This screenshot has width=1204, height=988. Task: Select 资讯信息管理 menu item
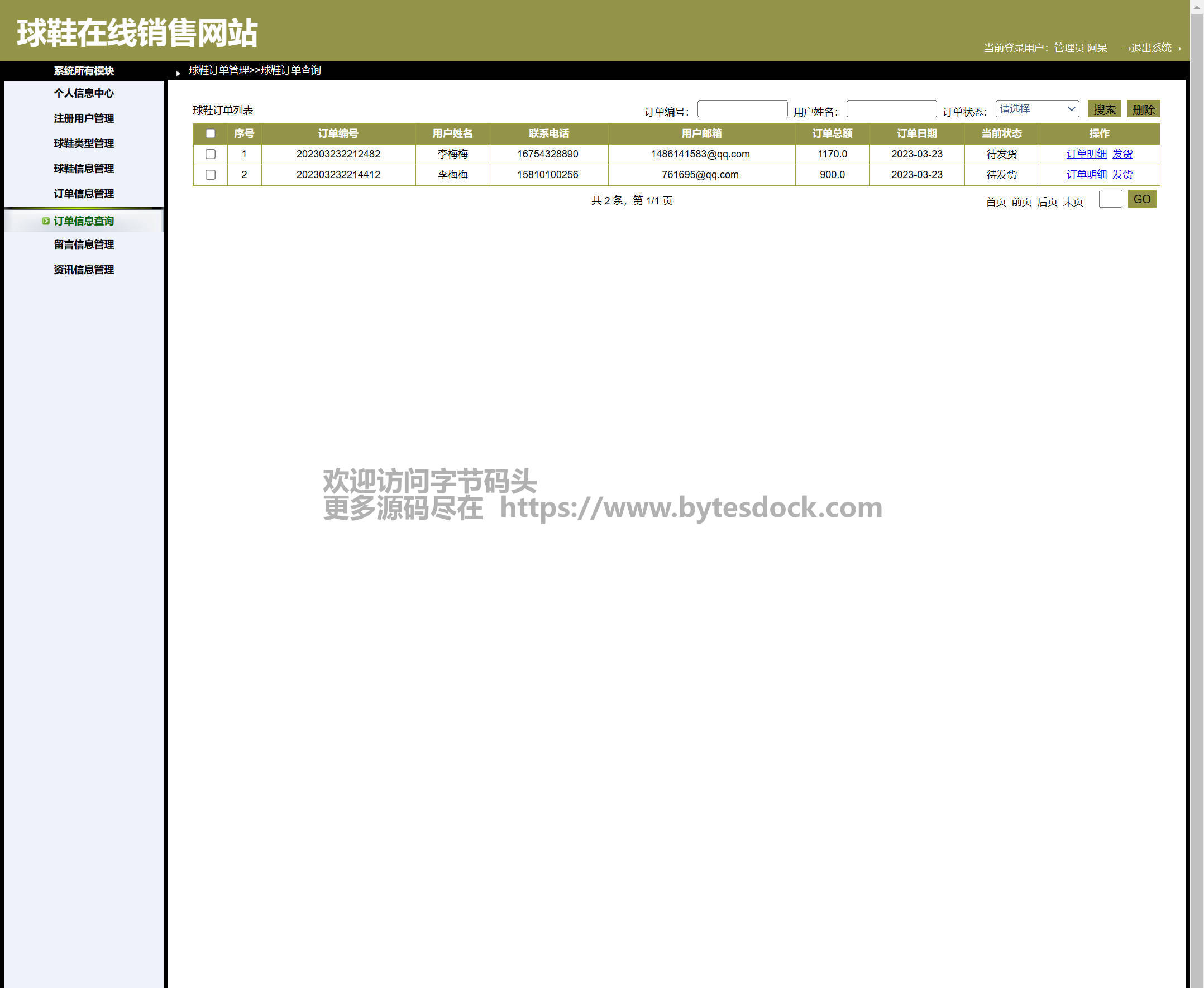[x=84, y=270]
